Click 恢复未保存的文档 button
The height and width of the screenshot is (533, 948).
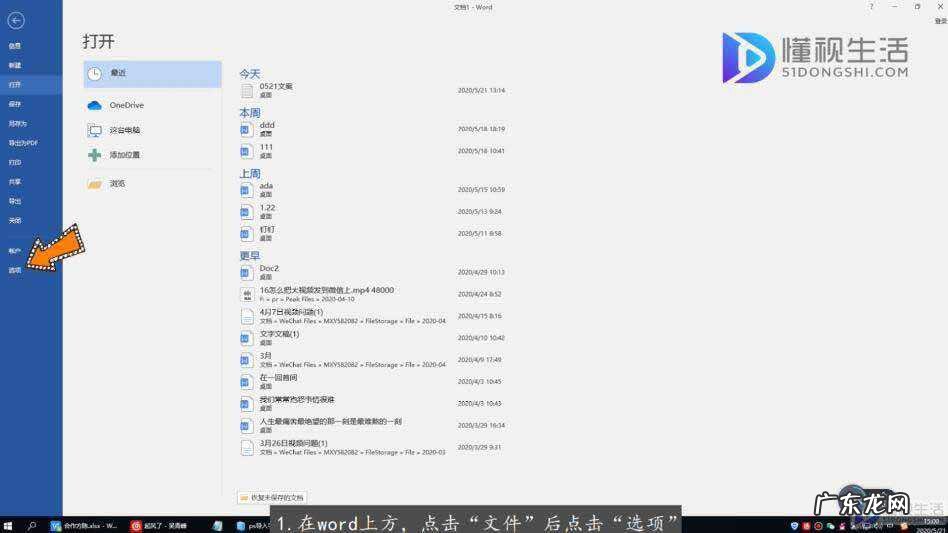(x=272, y=497)
